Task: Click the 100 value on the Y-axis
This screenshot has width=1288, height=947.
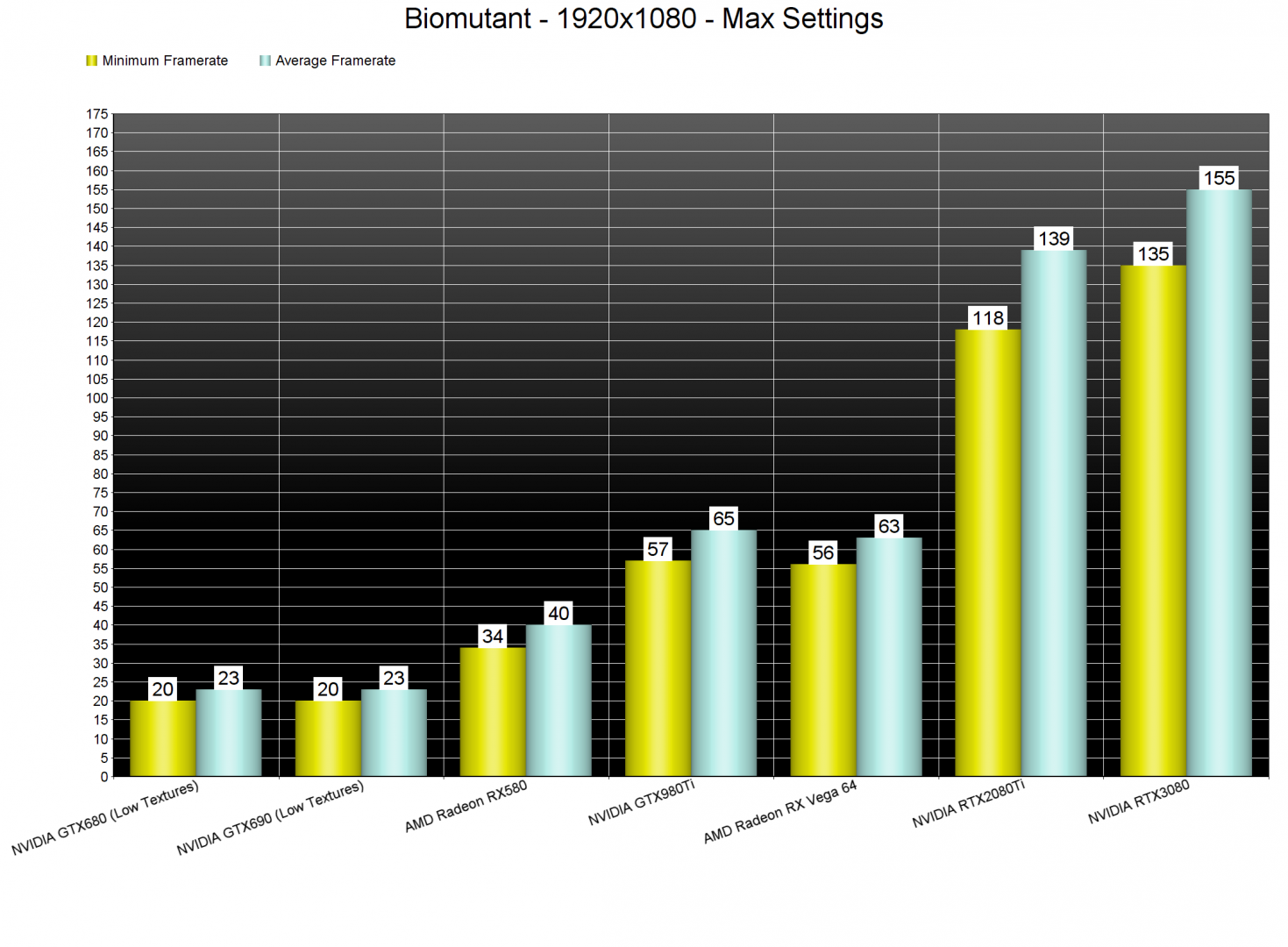Action: (x=97, y=398)
